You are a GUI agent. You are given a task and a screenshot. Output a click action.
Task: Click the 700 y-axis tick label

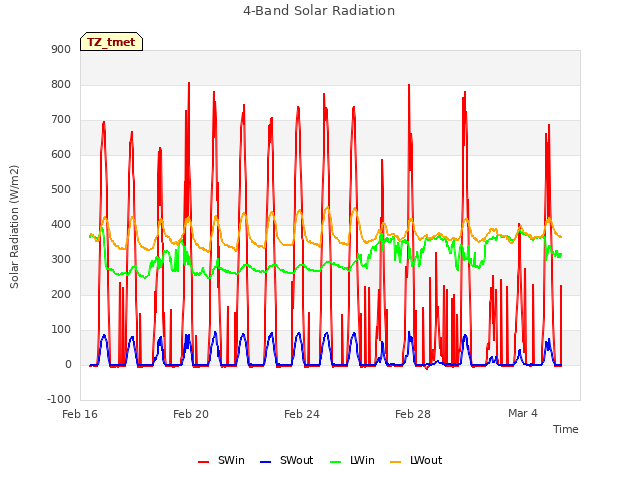point(61,120)
